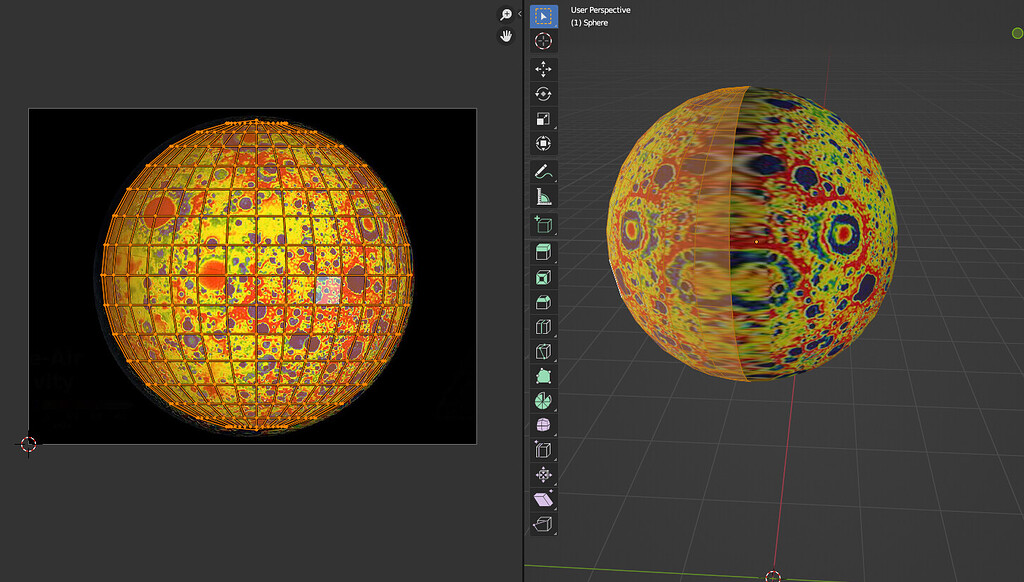The height and width of the screenshot is (582, 1024).
Task: Select the Smooth tool
Action: pos(543,427)
